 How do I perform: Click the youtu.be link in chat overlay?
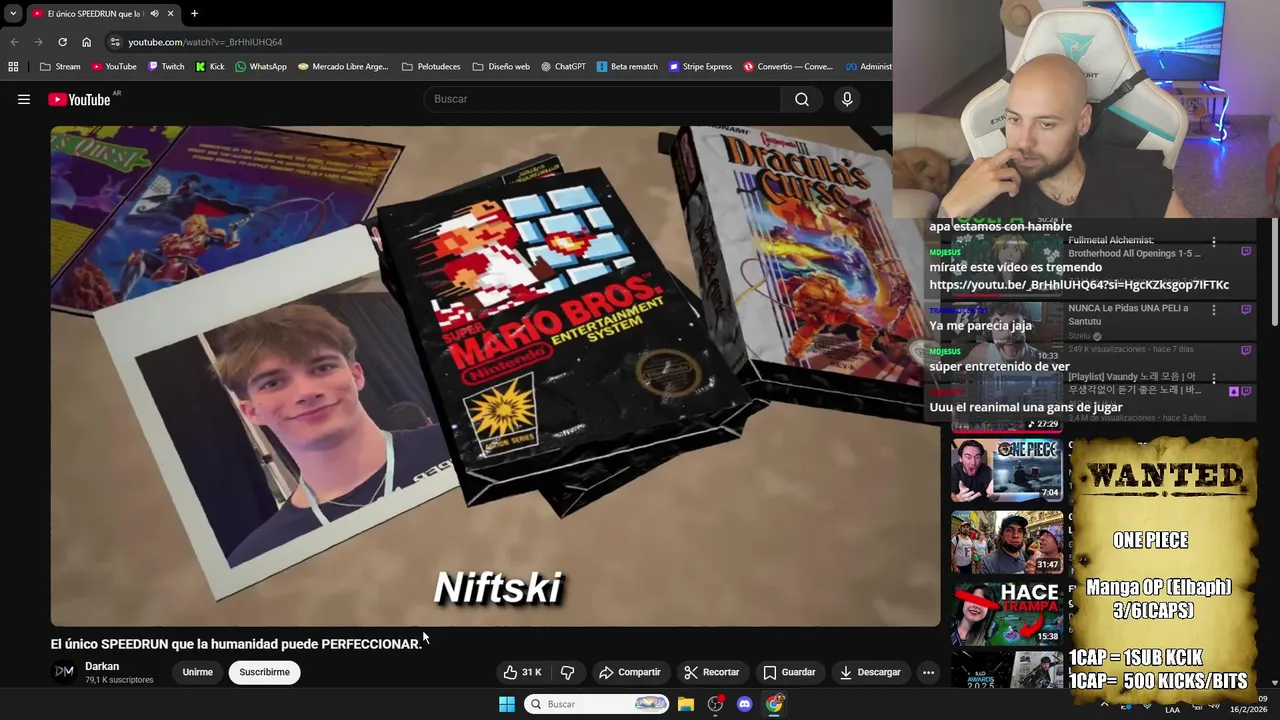coord(1079,285)
